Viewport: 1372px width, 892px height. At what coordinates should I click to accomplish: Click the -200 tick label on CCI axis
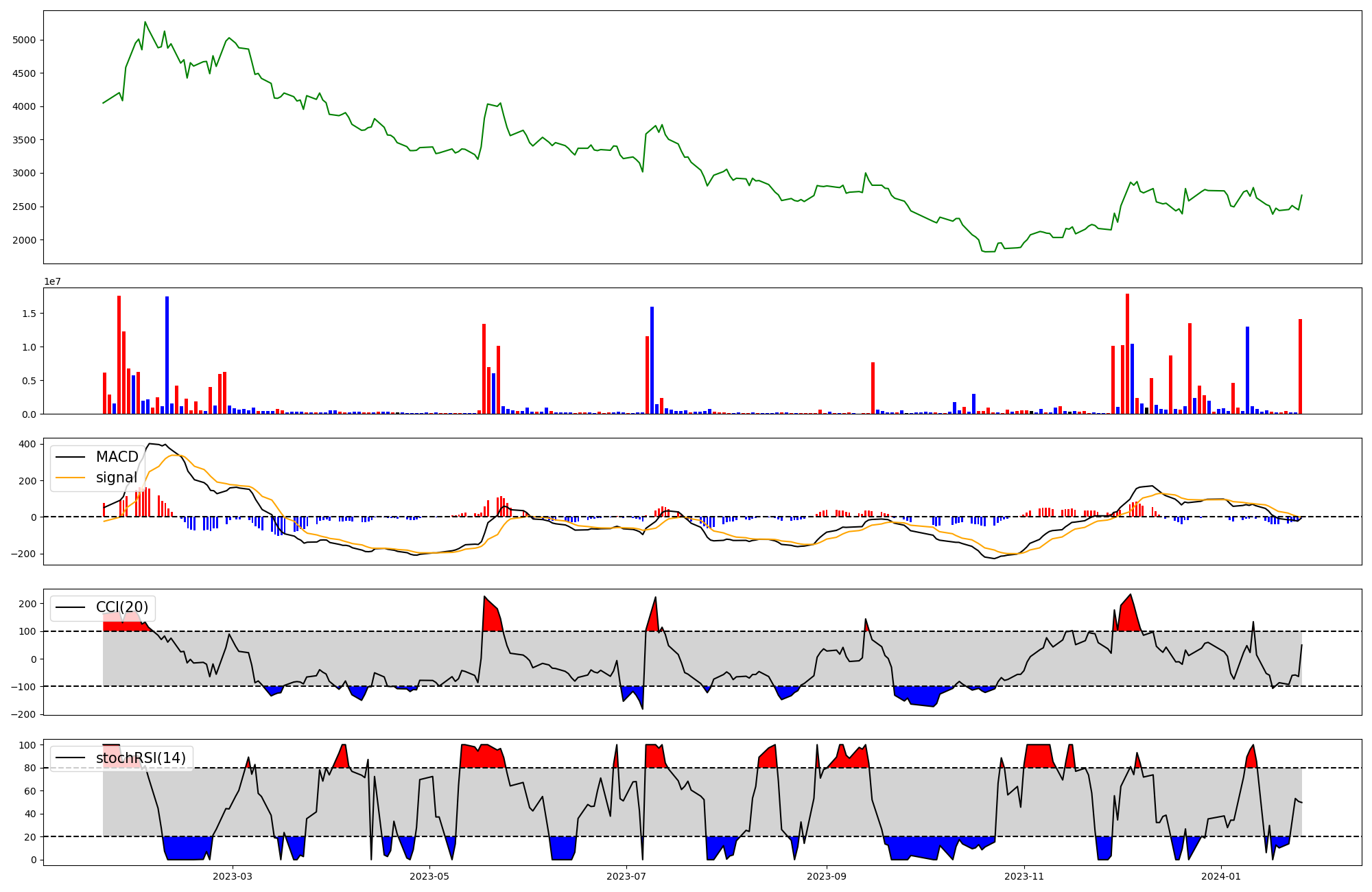tap(23, 714)
